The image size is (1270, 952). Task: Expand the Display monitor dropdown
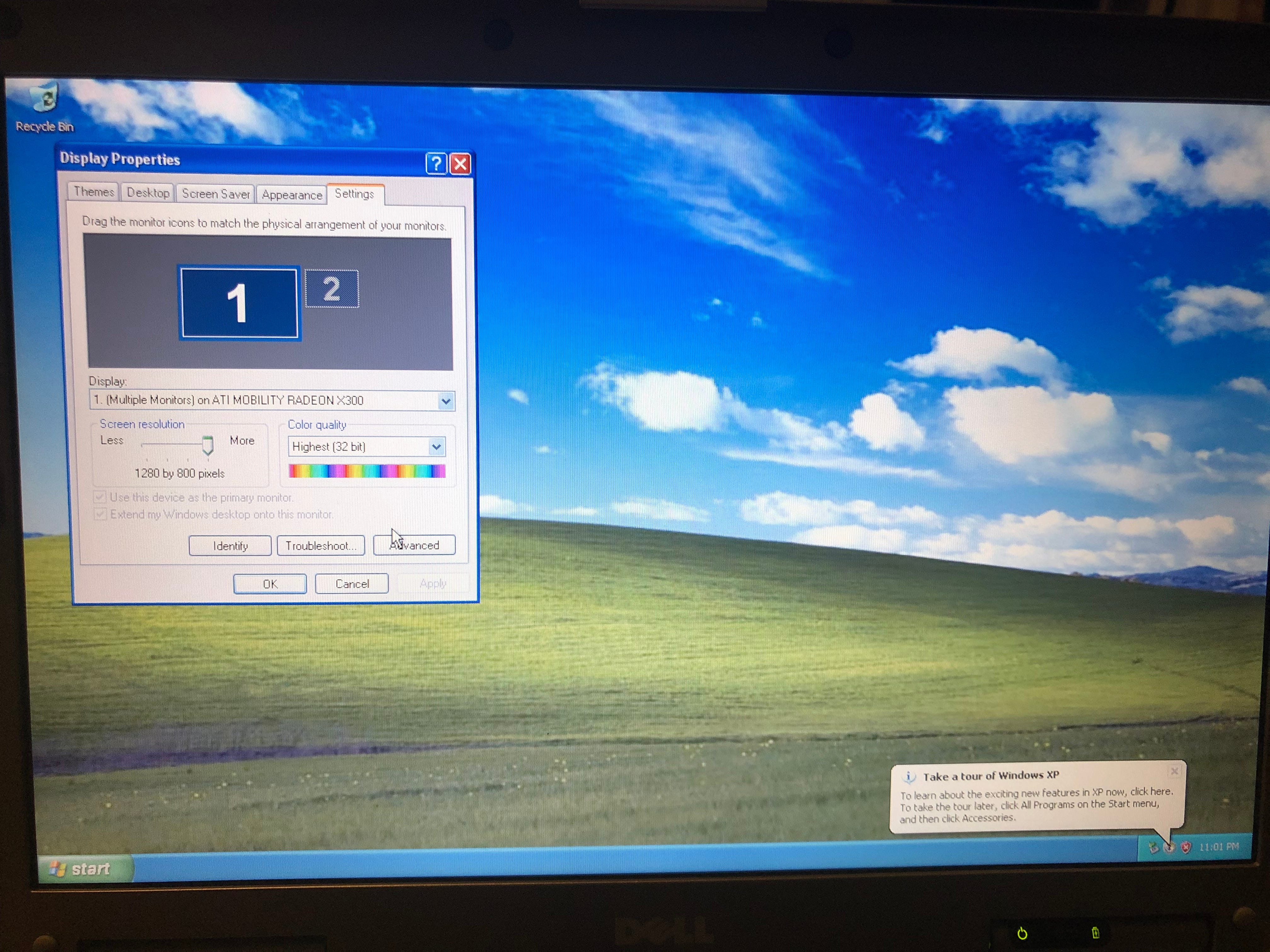click(x=446, y=401)
